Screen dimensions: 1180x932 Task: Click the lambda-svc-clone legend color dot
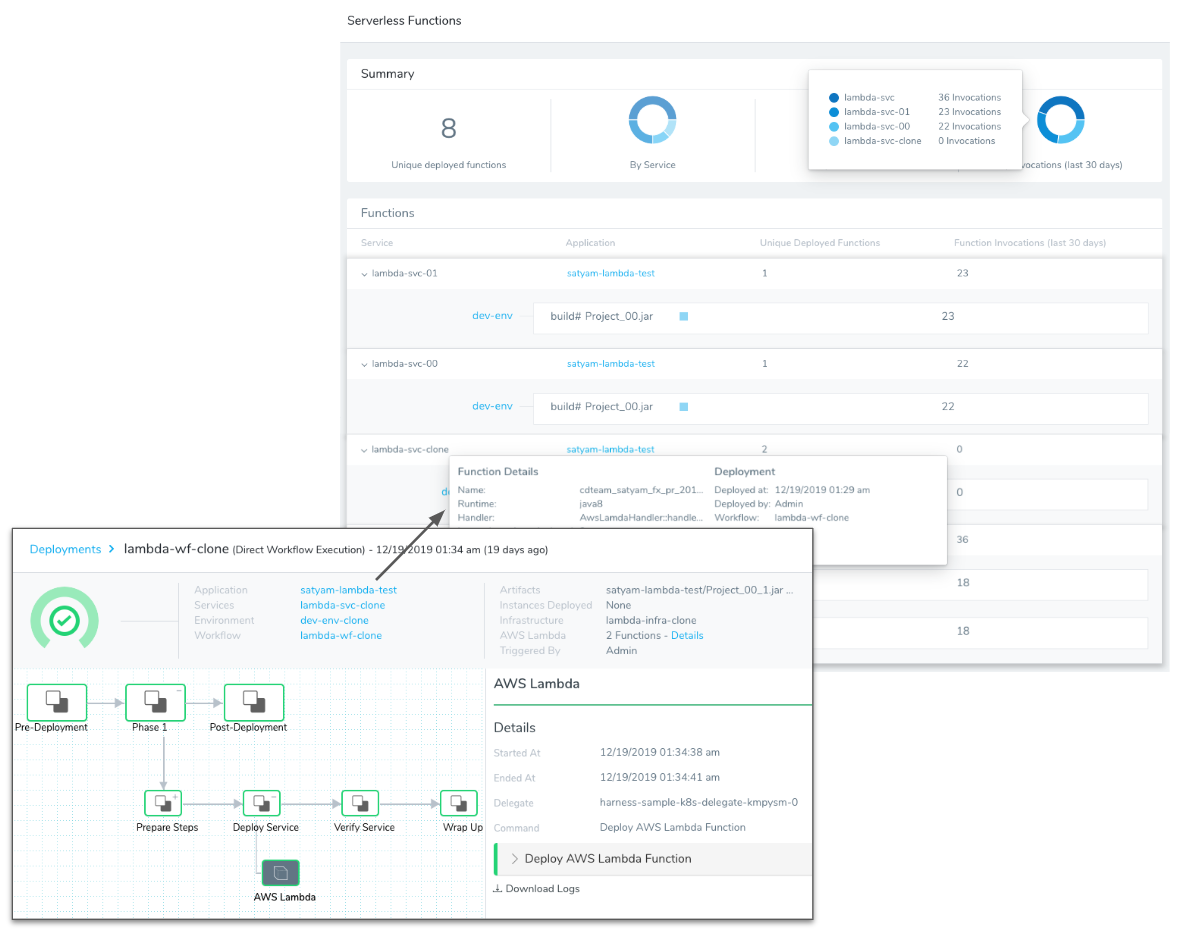coord(834,141)
